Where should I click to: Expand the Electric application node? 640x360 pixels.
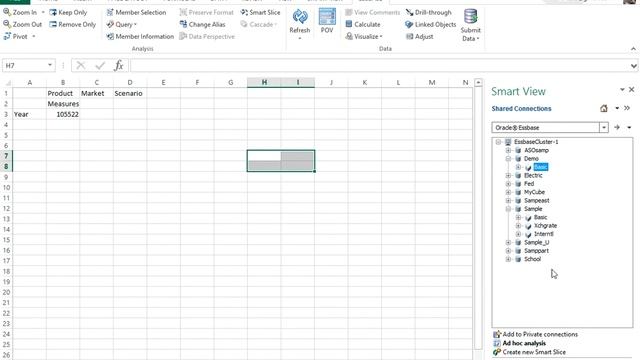point(508,176)
